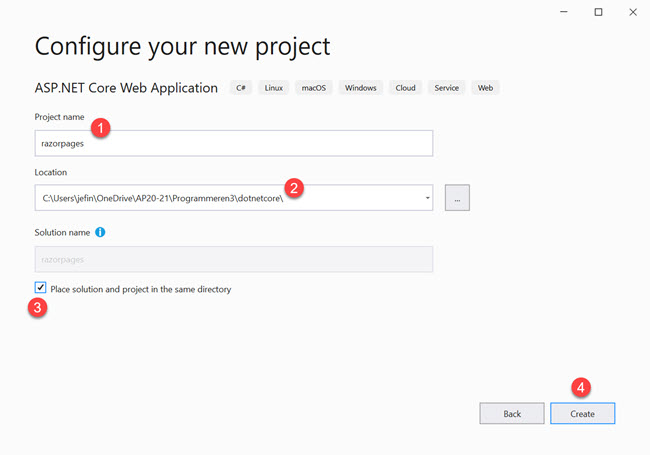This screenshot has height=455, width=650.
Task: Maximize the dialog window
Action: 598,12
